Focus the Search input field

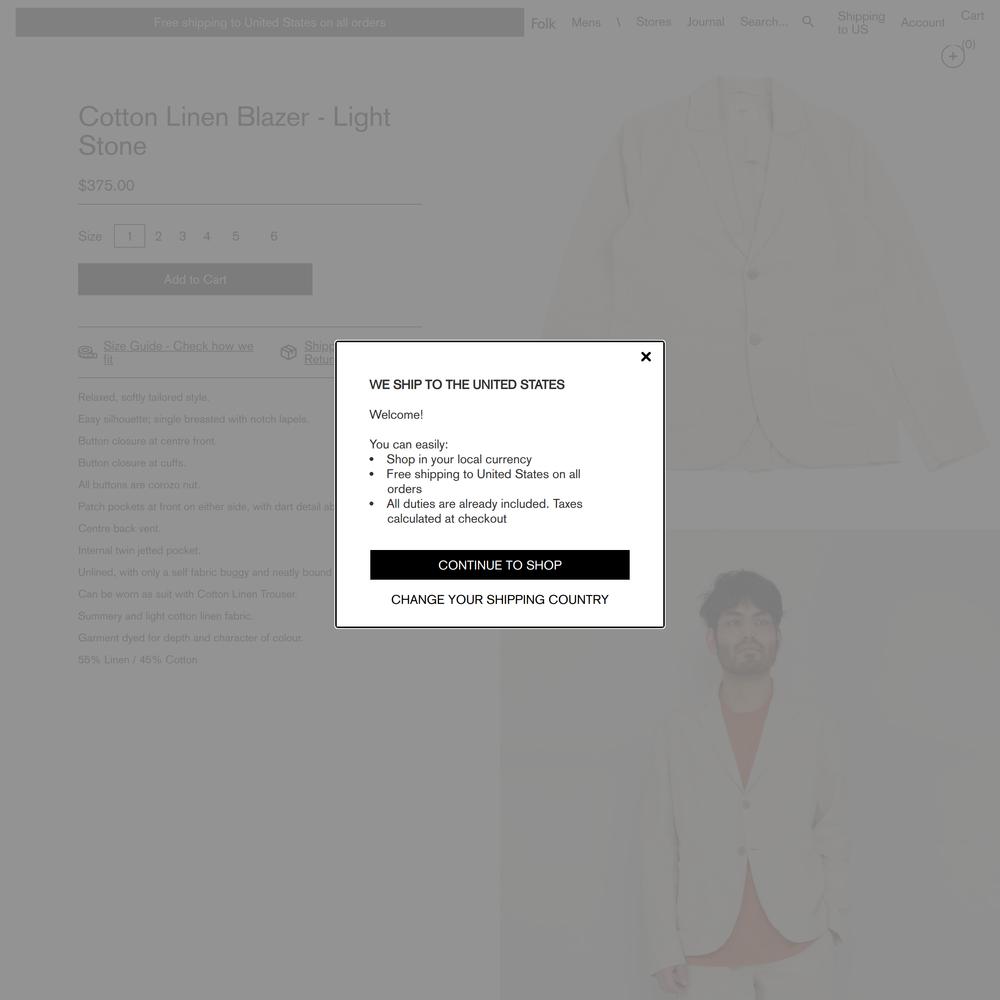click(x=764, y=22)
